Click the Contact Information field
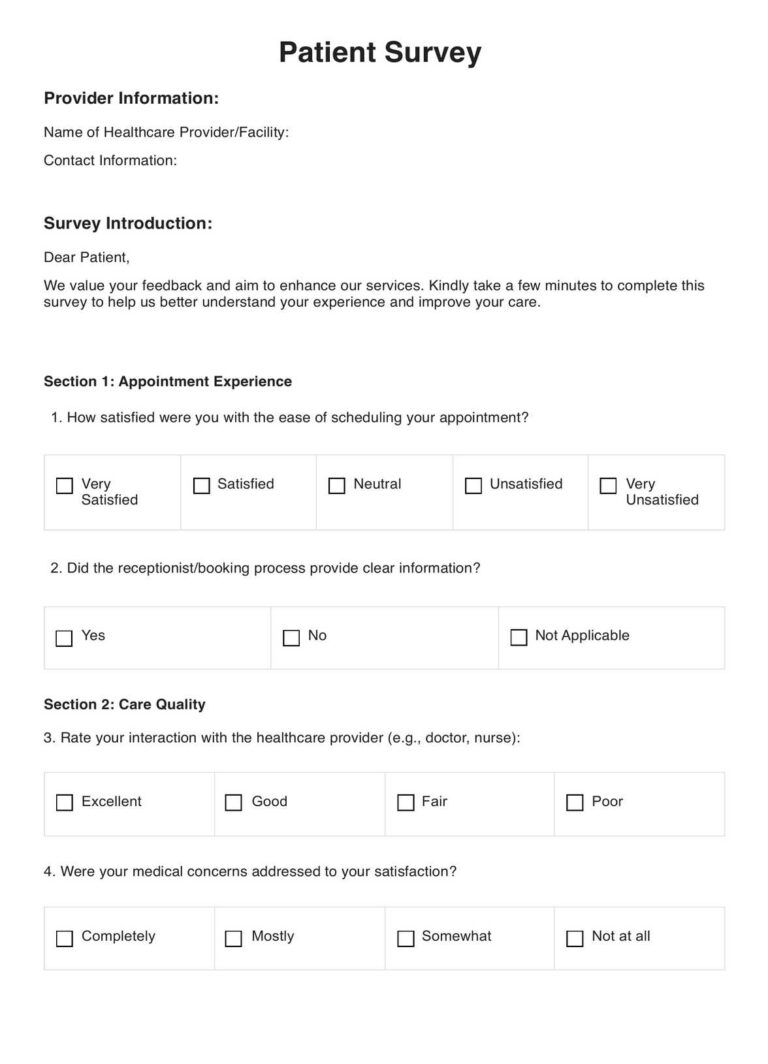The height and width of the screenshot is (1064, 768). [x=110, y=161]
